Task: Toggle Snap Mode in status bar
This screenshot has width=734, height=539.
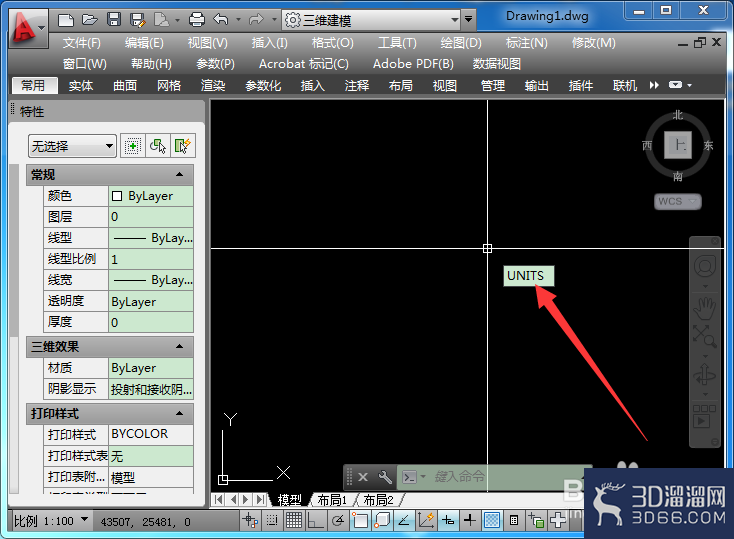Action: point(272,520)
